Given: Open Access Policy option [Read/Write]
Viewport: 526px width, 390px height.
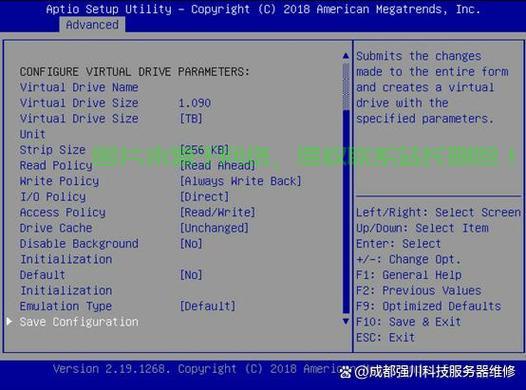Looking at the screenshot, I should click(217, 212).
